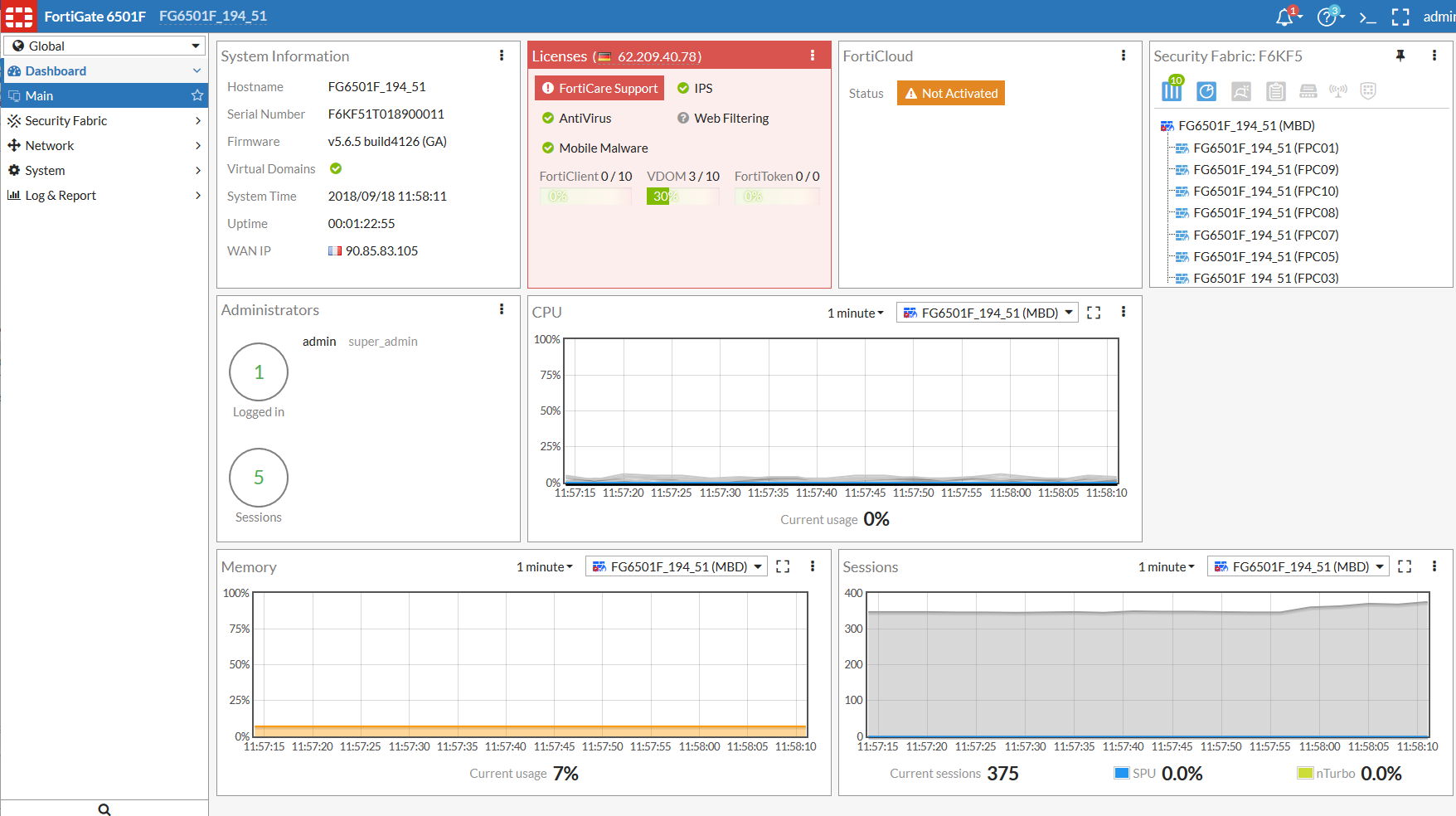
Task: Toggle fullscreen mode in top bar
Action: [1400, 17]
